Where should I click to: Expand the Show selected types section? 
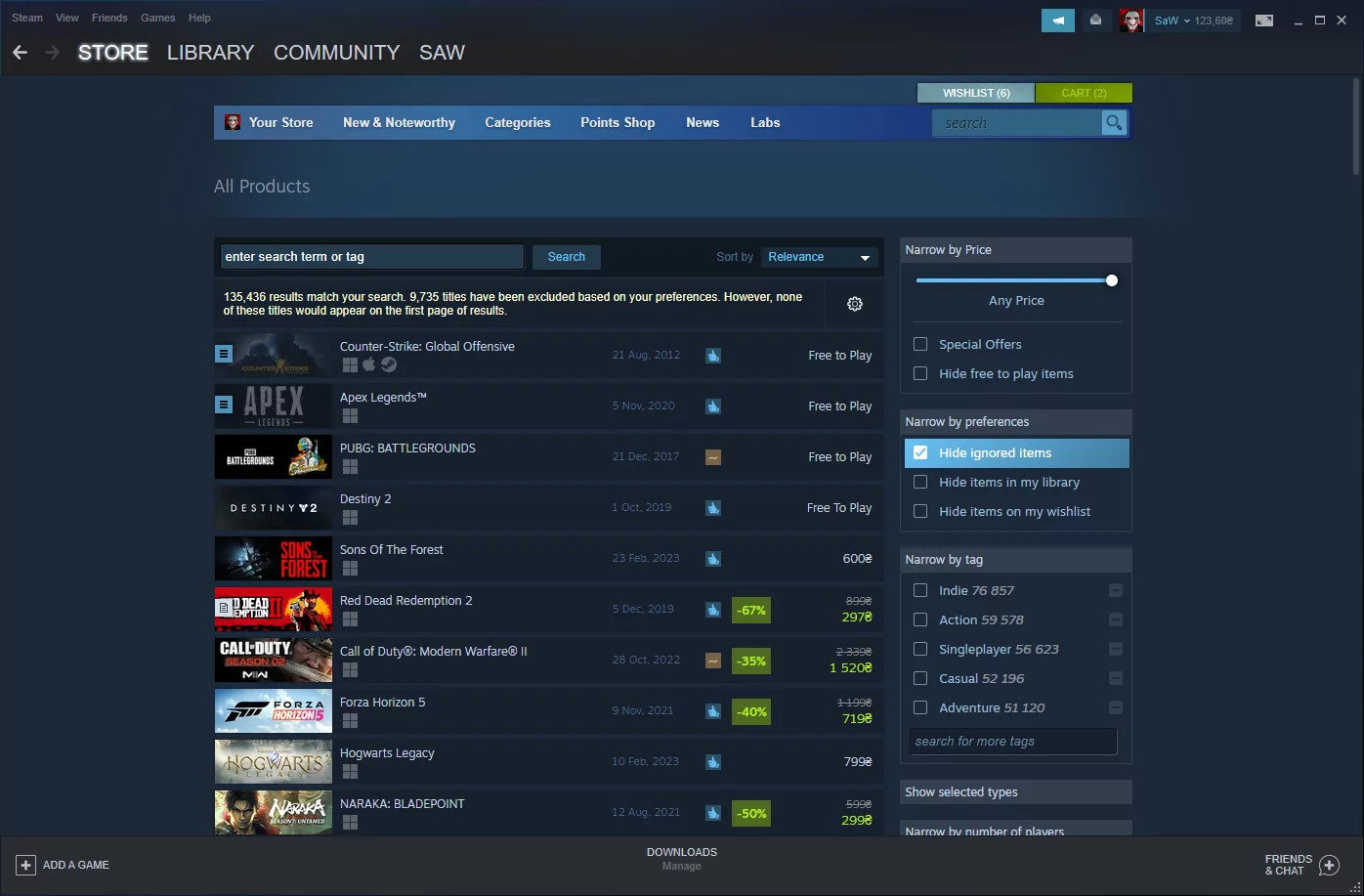point(1015,792)
